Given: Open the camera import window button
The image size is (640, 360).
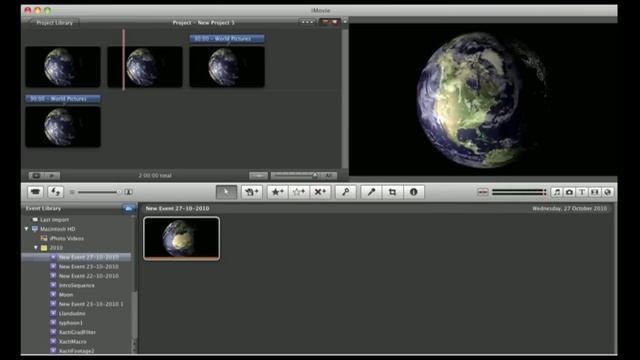Looking at the screenshot, I should pyautogui.click(x=36, y=192).
